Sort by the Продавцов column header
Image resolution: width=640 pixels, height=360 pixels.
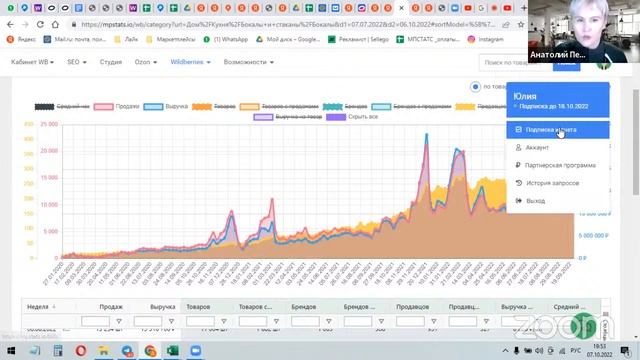pyautogui.click(x=412, y=307)
